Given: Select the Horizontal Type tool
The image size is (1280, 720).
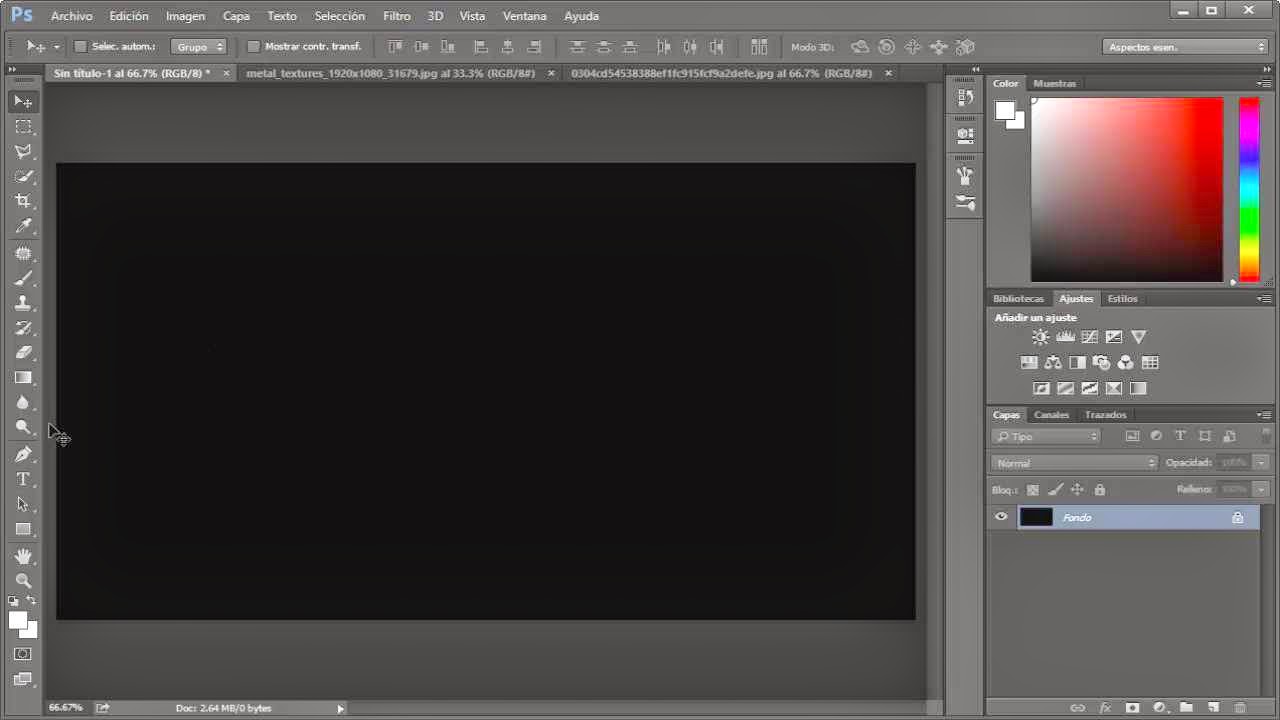Looking at the screenshot, I should click(x=23, y=480).
